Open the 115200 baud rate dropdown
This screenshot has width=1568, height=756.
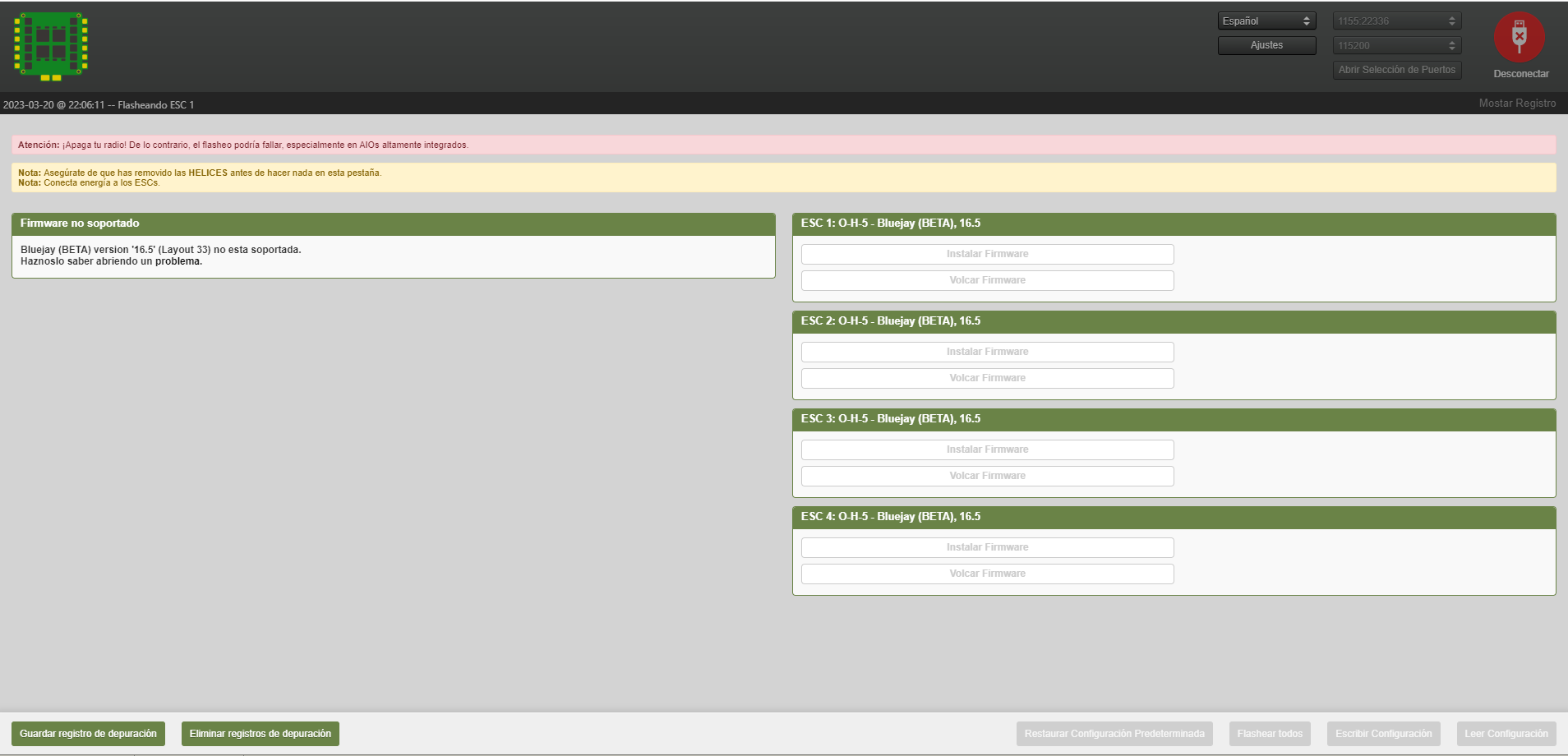click(x=1395, y=45)
